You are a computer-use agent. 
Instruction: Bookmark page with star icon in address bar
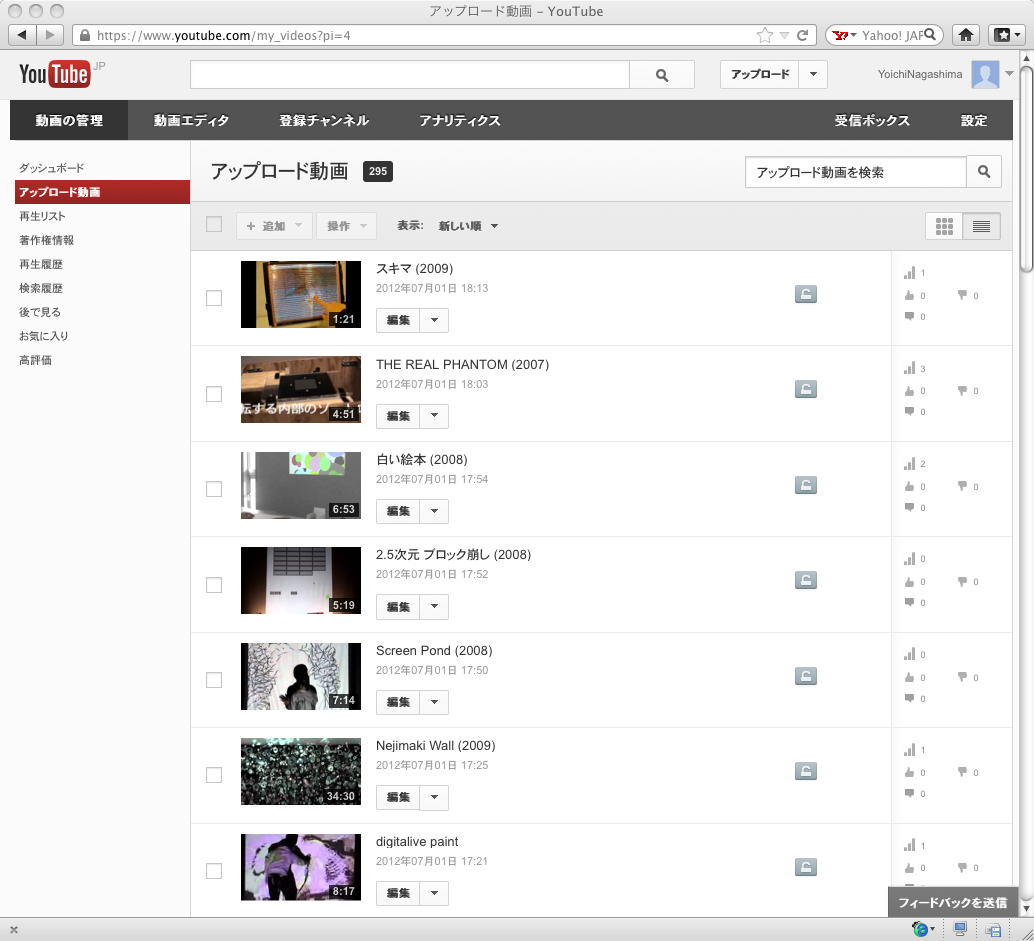tap(764, 35)
